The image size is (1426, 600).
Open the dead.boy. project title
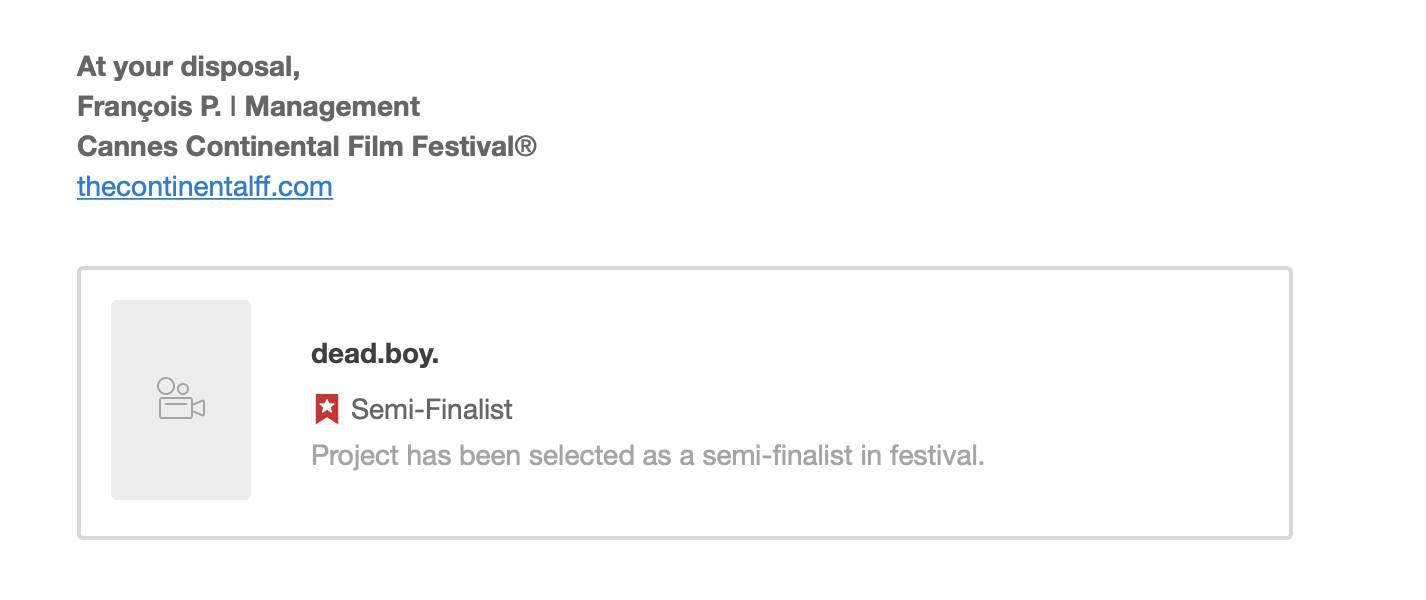click(375, 354)
